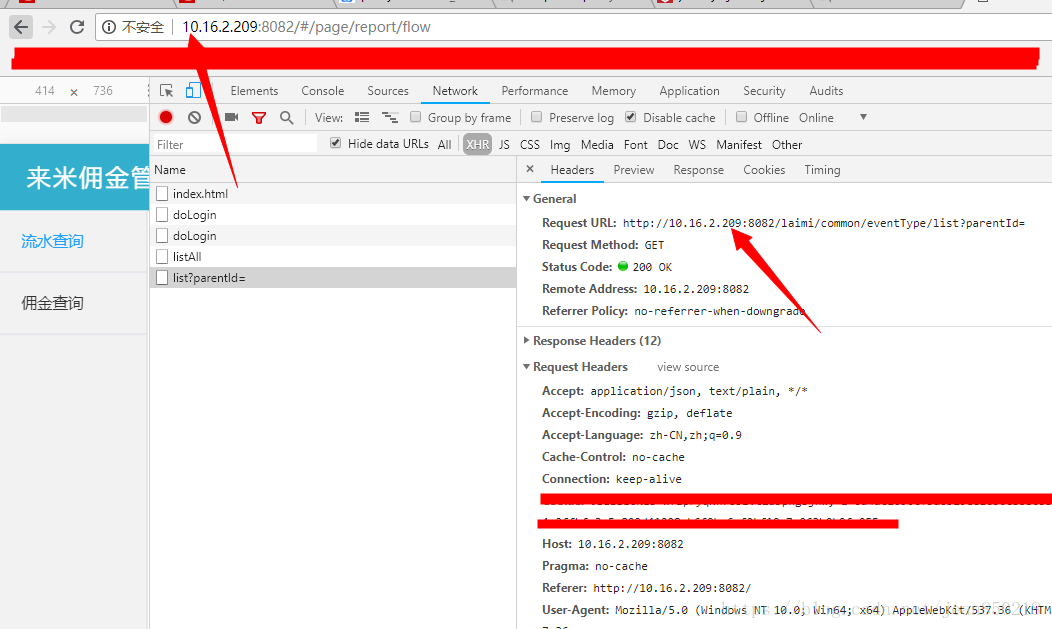The height and width of the screenshot is (629, 1052).
Task: Tick the checkbox beside list?parentId=
Action: (x=162, y=278)
